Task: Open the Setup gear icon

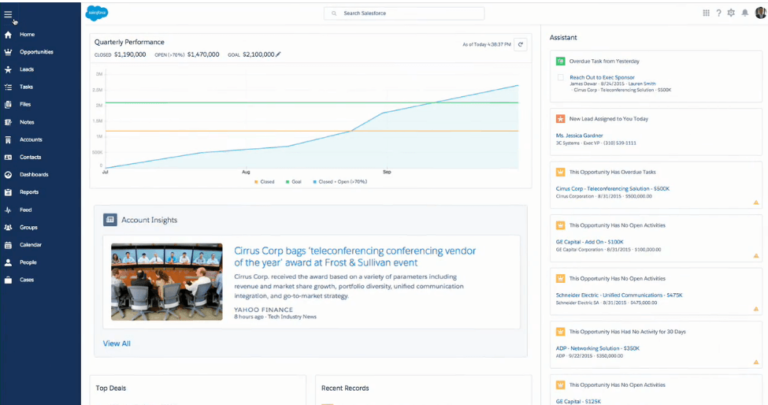Action: point(731,13)
